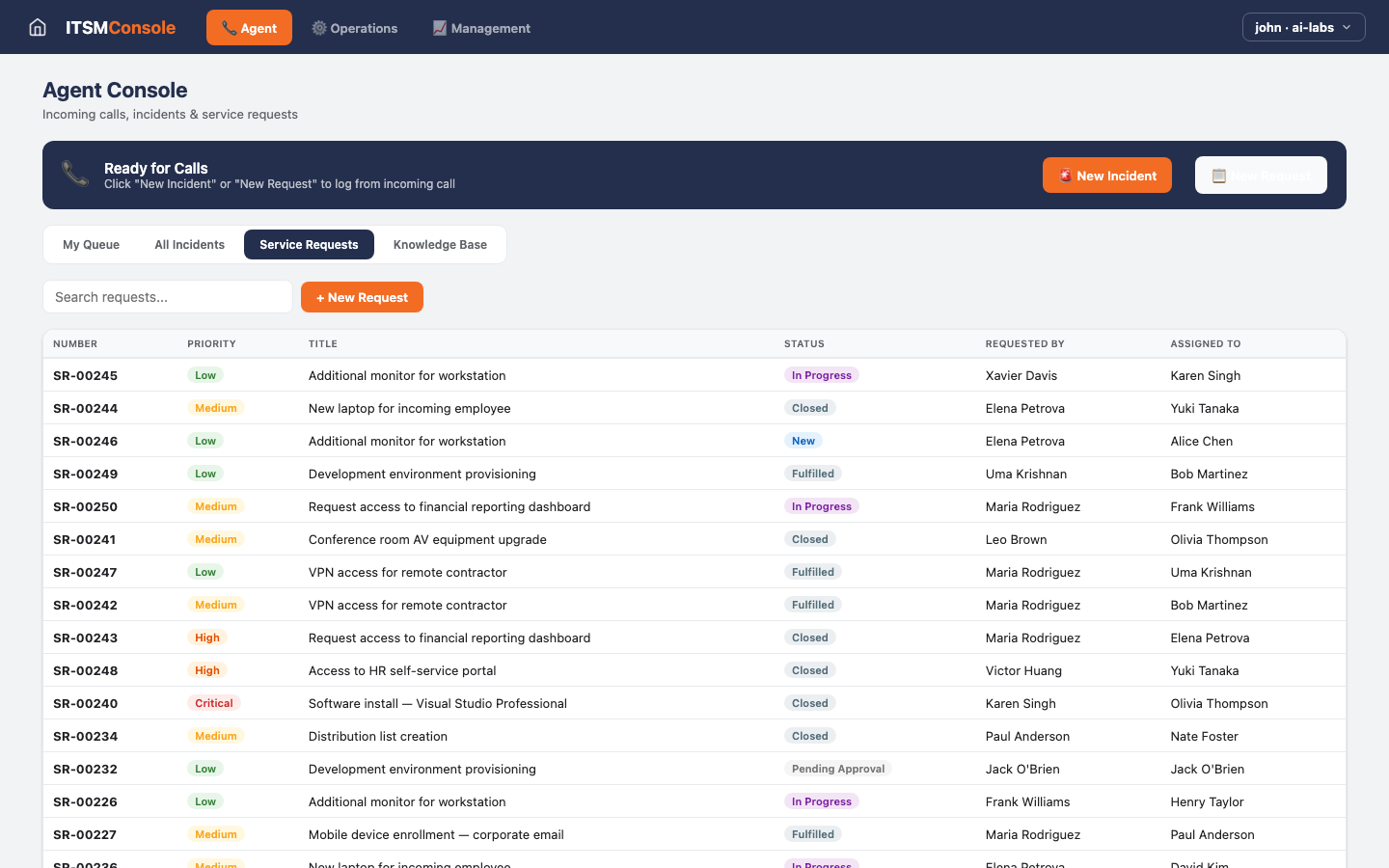Switch to the My Queue tab
The height and width of the screenshot is (868, 1389).
91,244
